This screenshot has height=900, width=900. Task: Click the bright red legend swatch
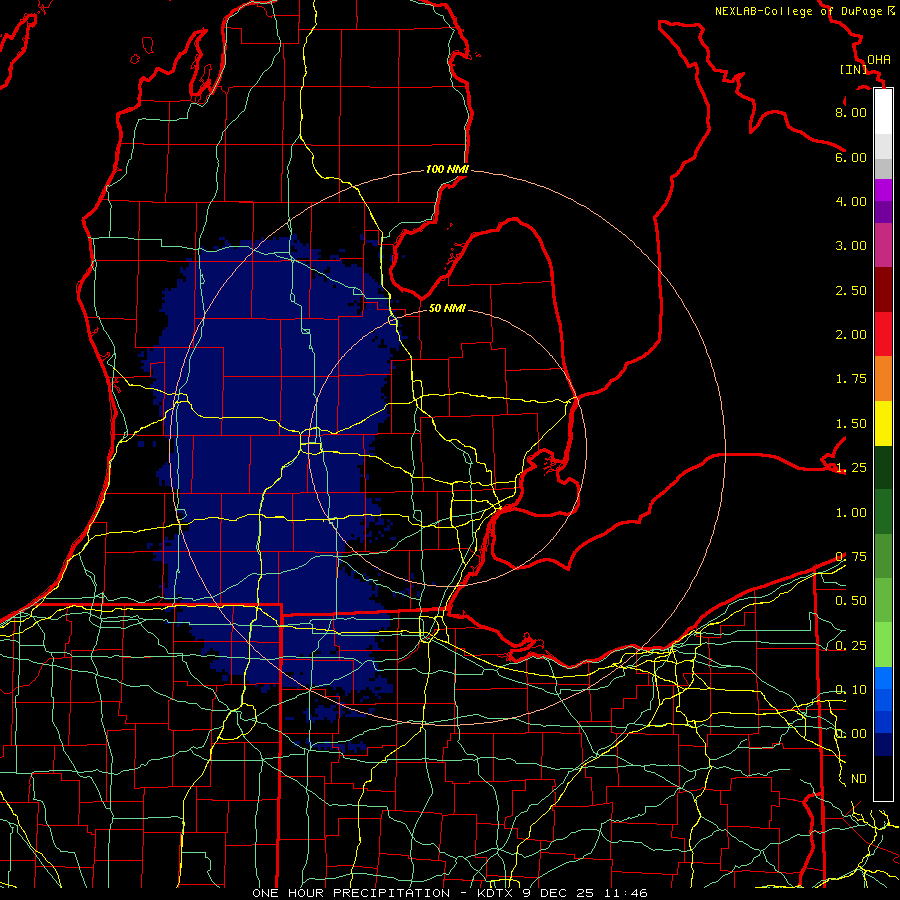click(x=883, y=334)
